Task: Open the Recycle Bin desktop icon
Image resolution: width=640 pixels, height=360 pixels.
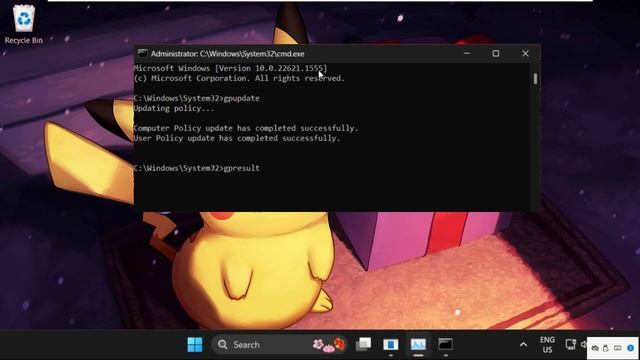Action: (24, 24)
